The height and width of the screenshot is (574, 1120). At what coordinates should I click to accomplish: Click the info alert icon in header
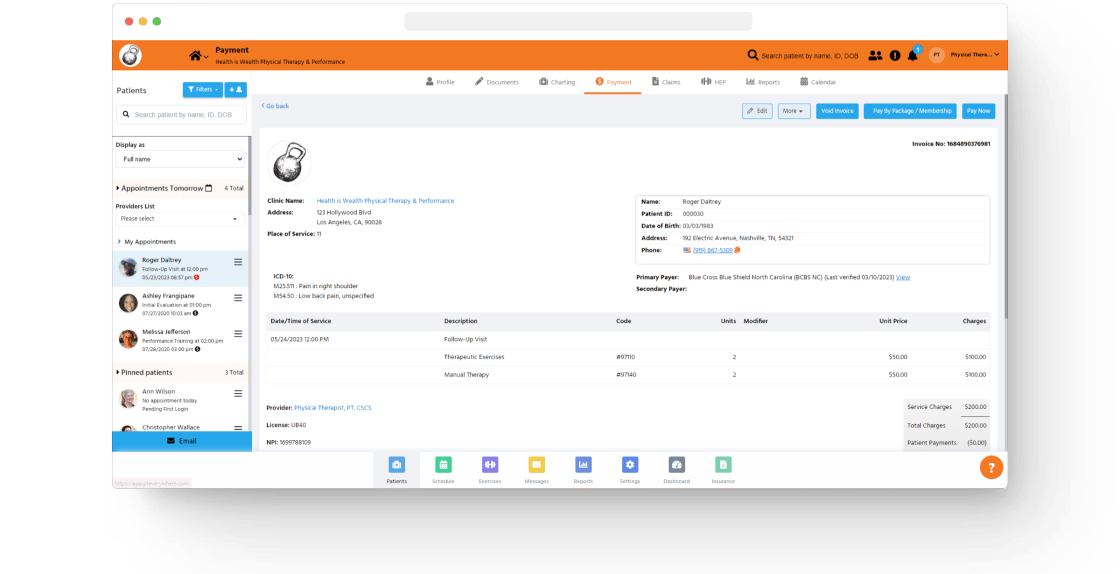(895, 55)
